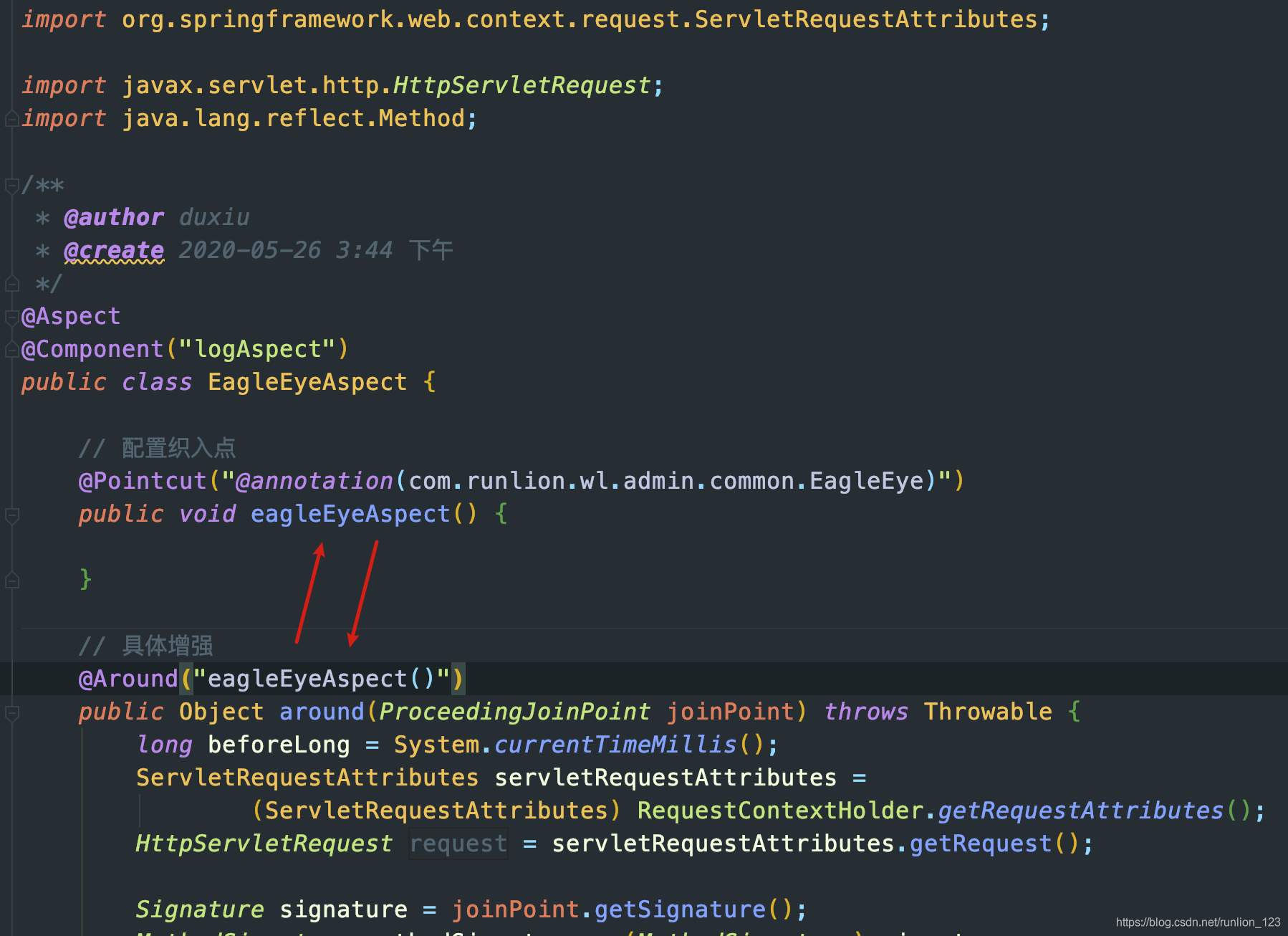
Task: Collapse the Javadoc comment fold marker at /**
Action: coord(11,186)
